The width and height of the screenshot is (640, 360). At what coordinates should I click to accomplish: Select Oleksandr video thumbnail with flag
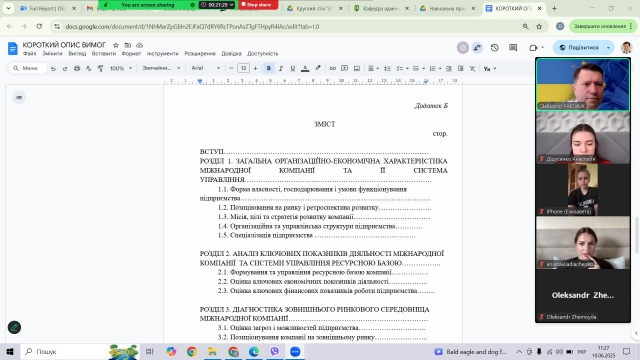pyautogui.click(x=583, y=84)
